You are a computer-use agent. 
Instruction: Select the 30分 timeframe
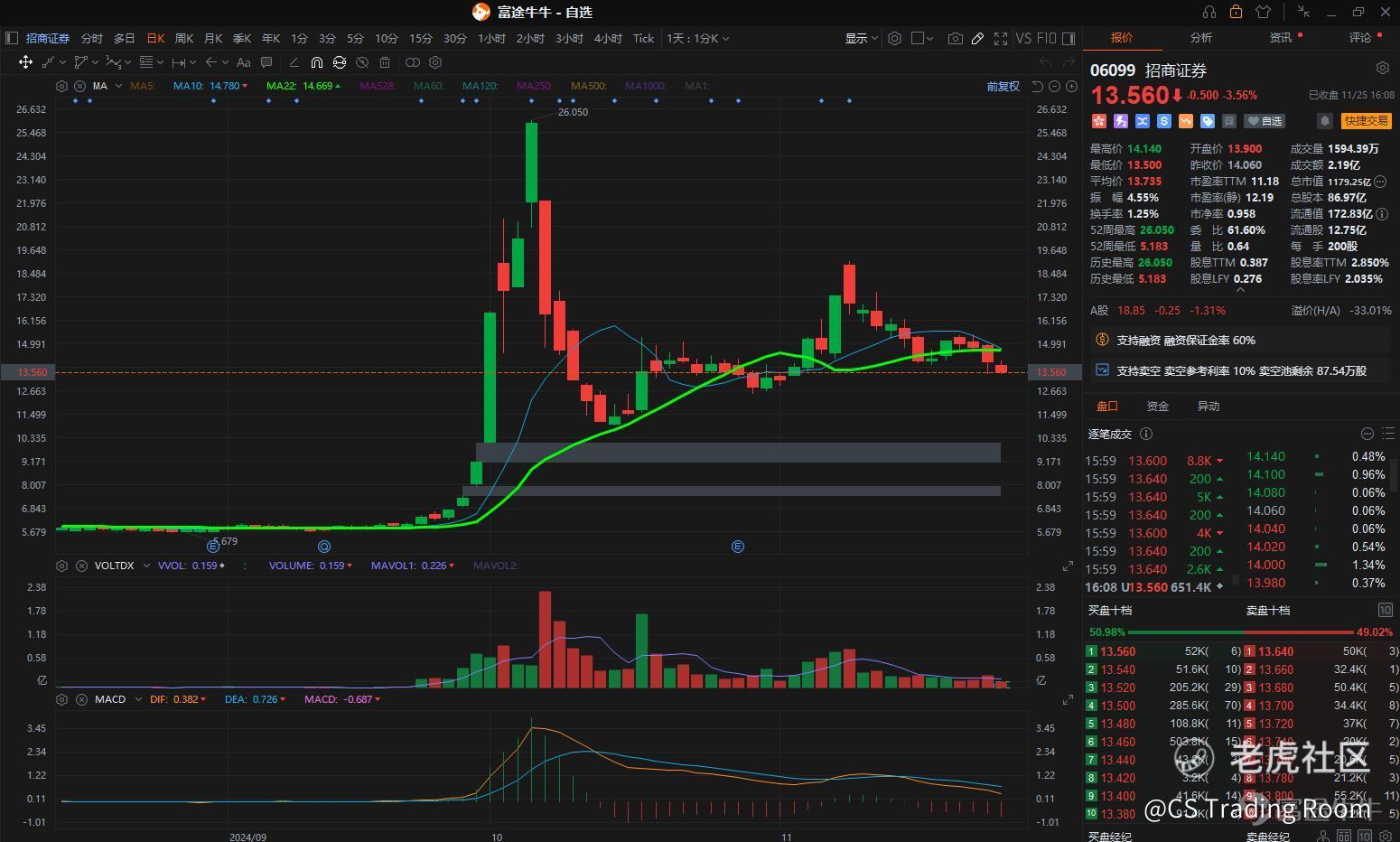click(x=455, y=38)
